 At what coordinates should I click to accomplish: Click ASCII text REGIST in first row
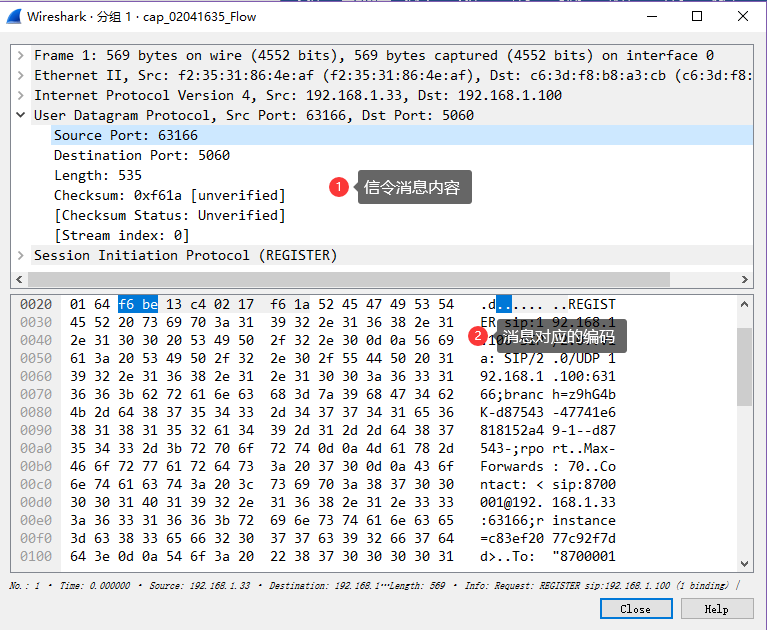[591, 304]
